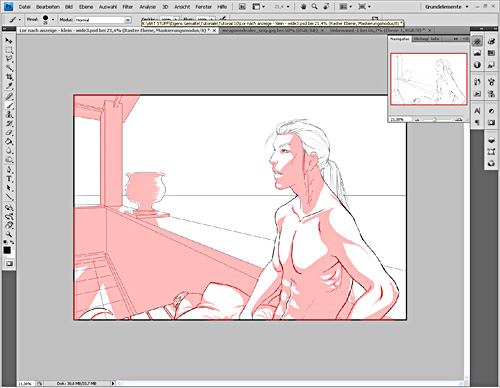Click the Navigator preview thumbnail

pos(429,79)
